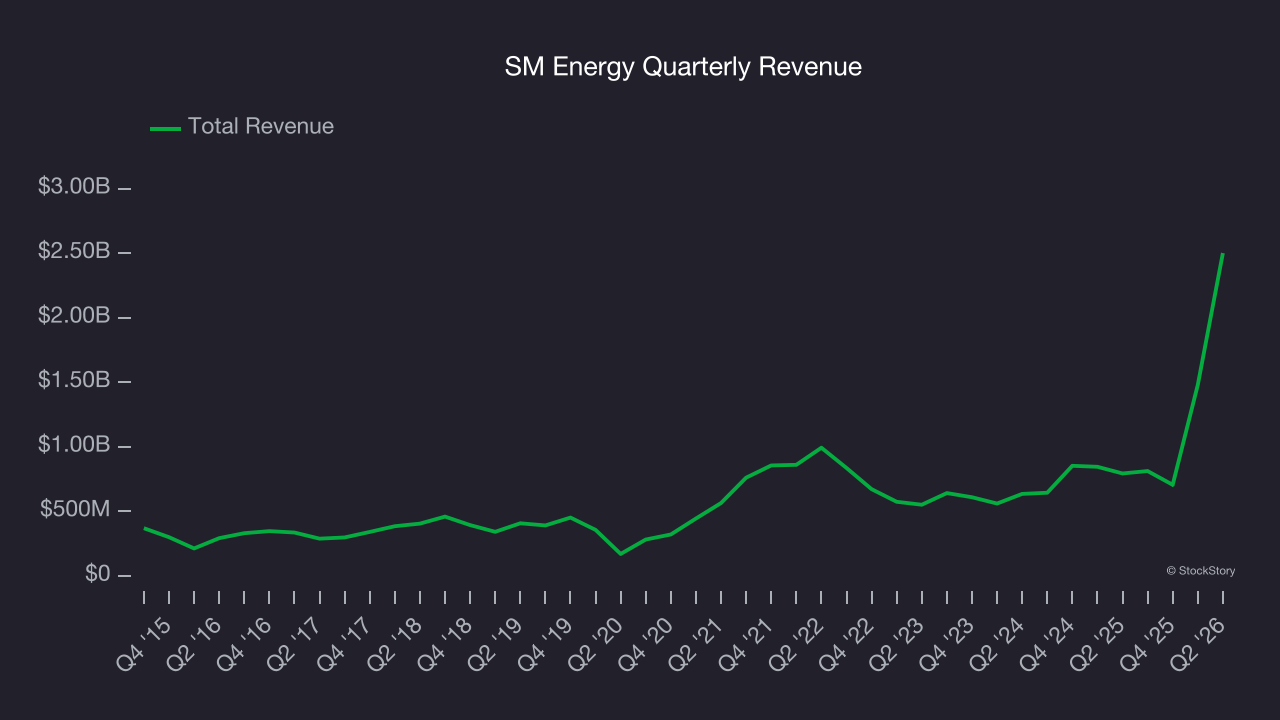Image resolution: width=1280 pixels, height=720 pixels.
Task: Click the $0 axis label
Action: 97,575
